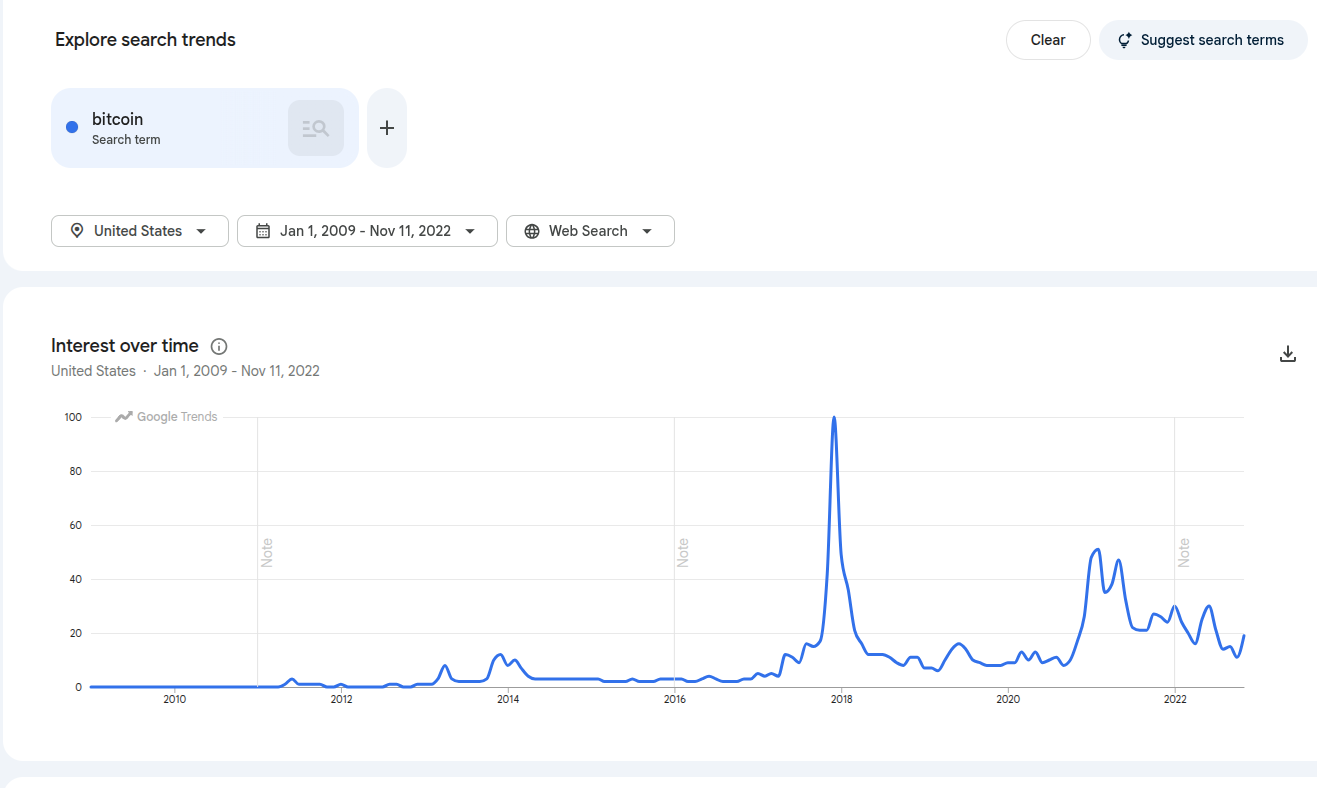
Task: Open the Jan 1, 2009 - Nov 11, 2022 date dropdown
Action: click(367, 231)
